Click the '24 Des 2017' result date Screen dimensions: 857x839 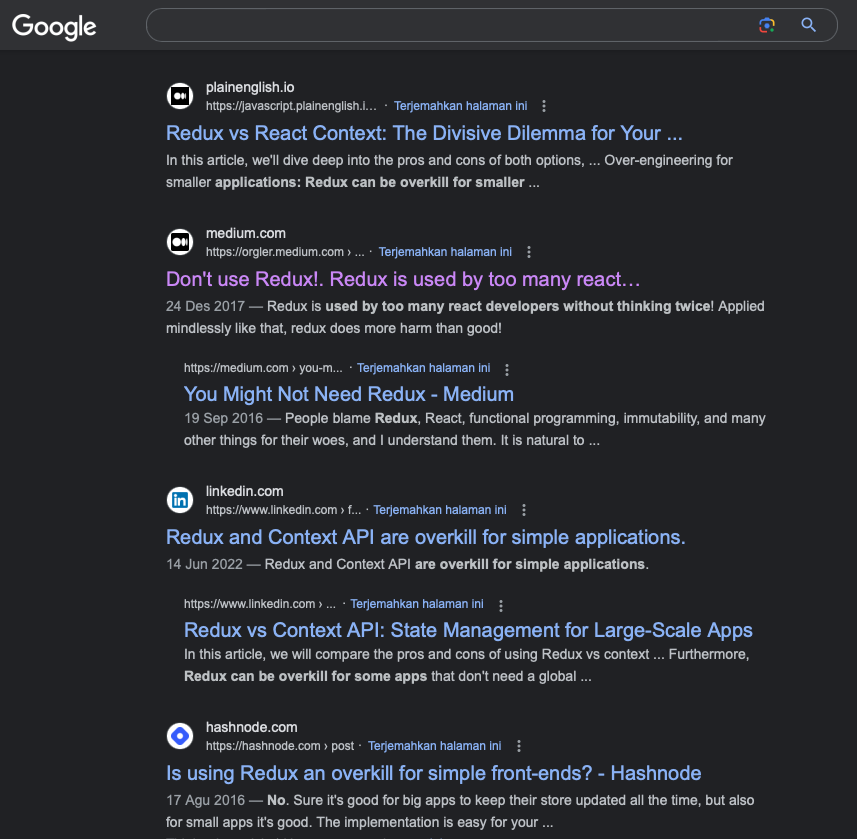[205, 307]
